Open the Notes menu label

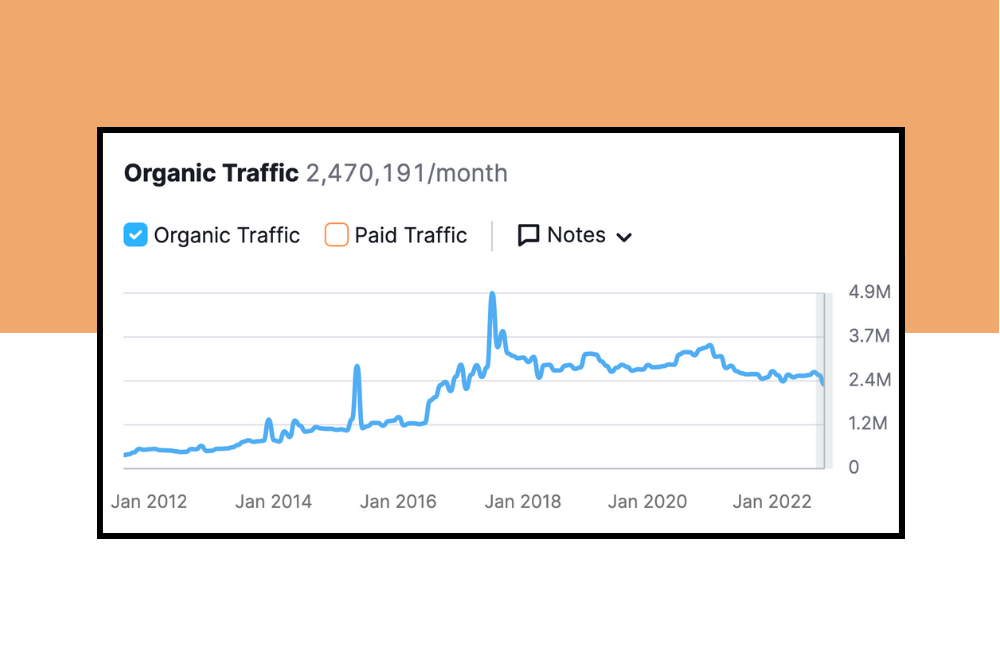click(x=576, y=235)
